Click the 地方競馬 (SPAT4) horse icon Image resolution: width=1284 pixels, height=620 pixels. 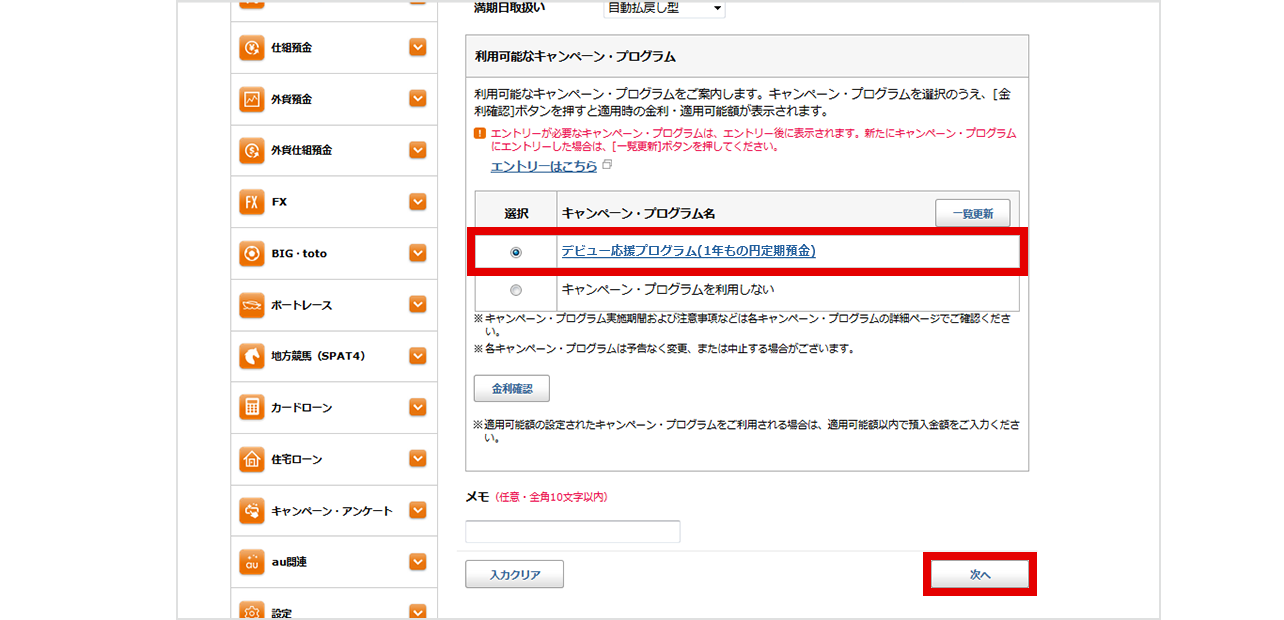click(251, 356)
